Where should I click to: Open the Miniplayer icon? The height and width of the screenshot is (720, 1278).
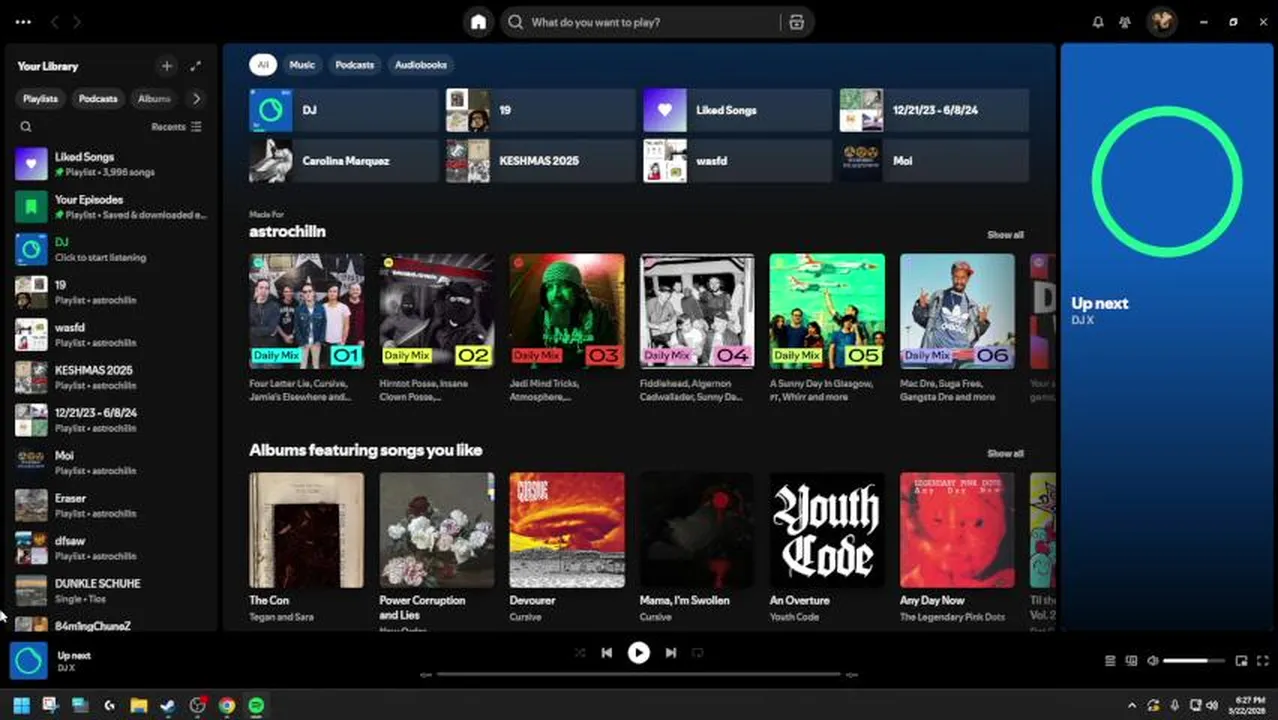(1241, 661)
